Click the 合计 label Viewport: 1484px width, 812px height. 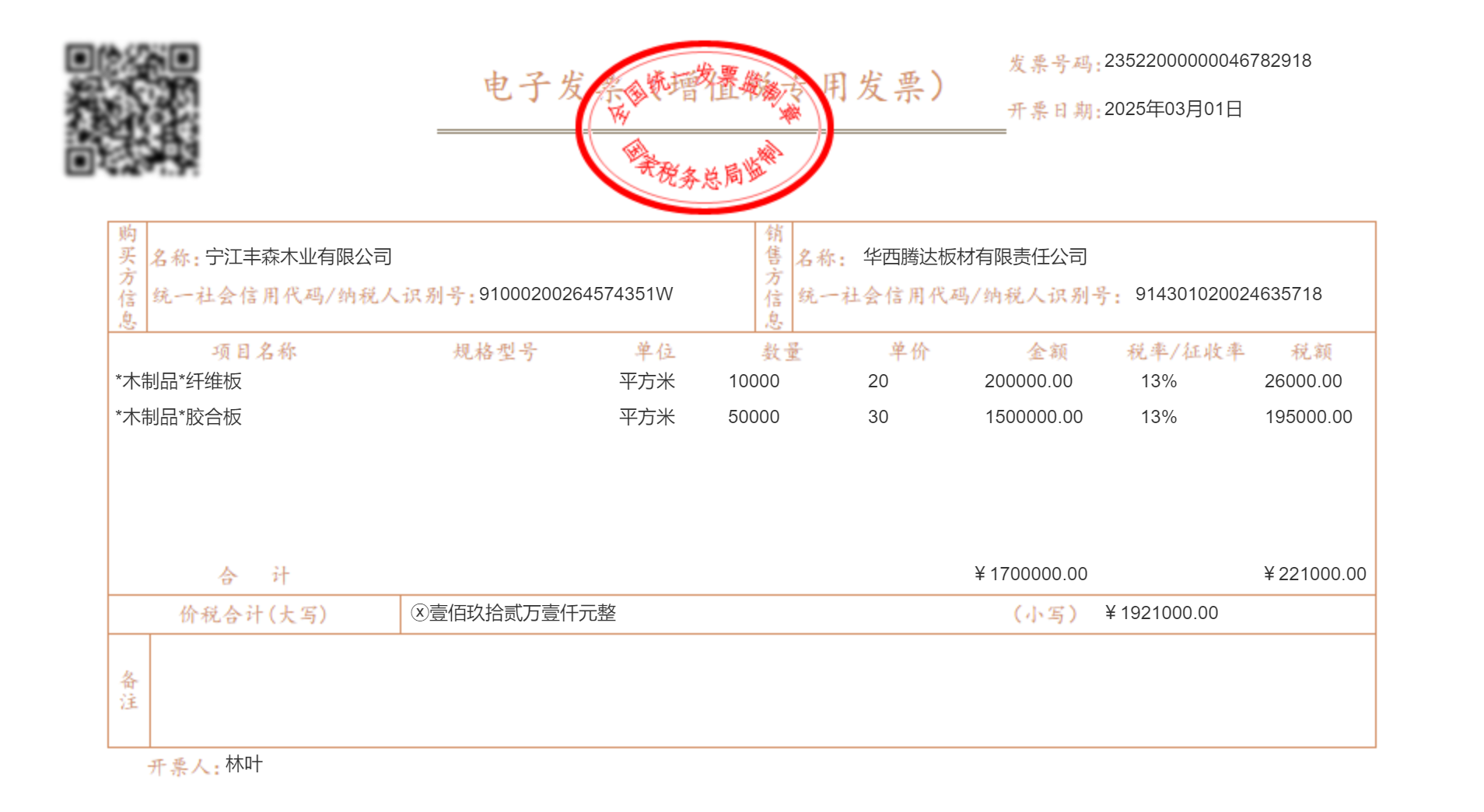click(254, 576)
